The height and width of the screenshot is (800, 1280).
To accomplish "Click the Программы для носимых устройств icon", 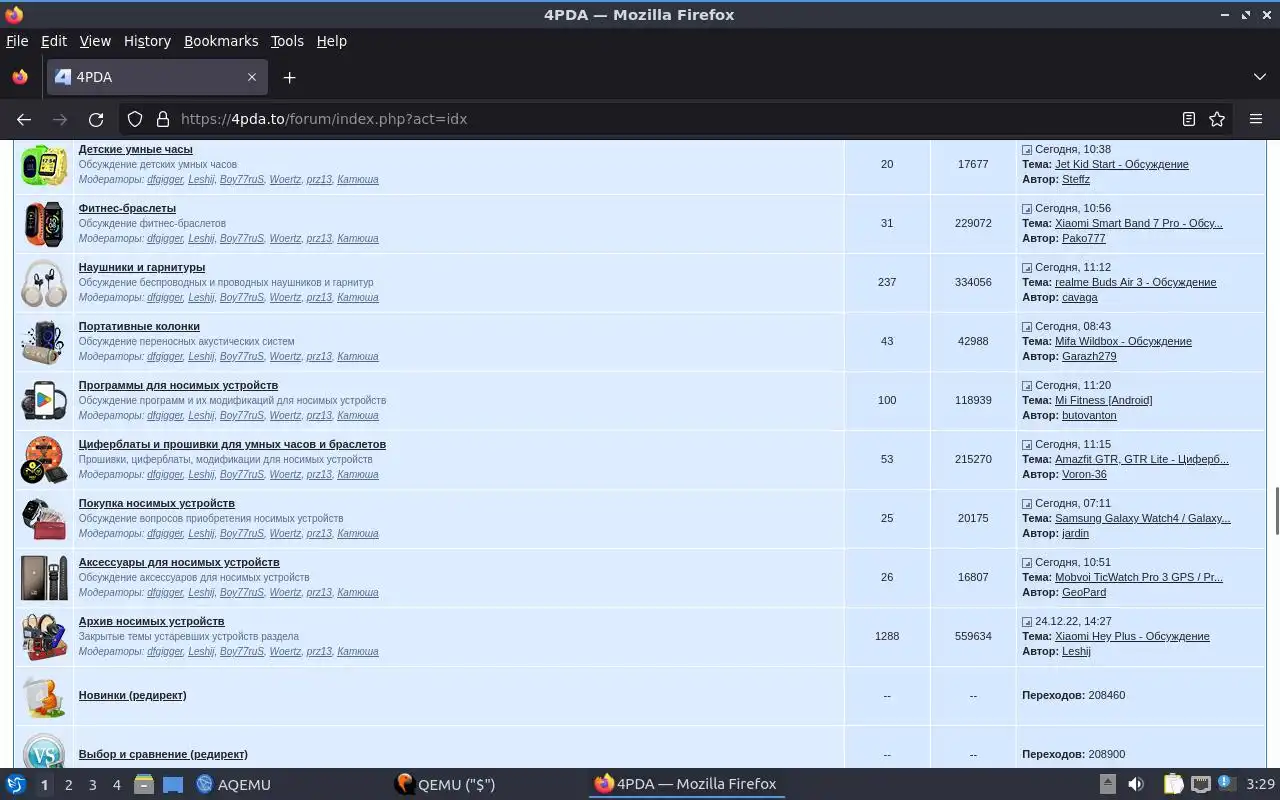I will pos(44,400).
